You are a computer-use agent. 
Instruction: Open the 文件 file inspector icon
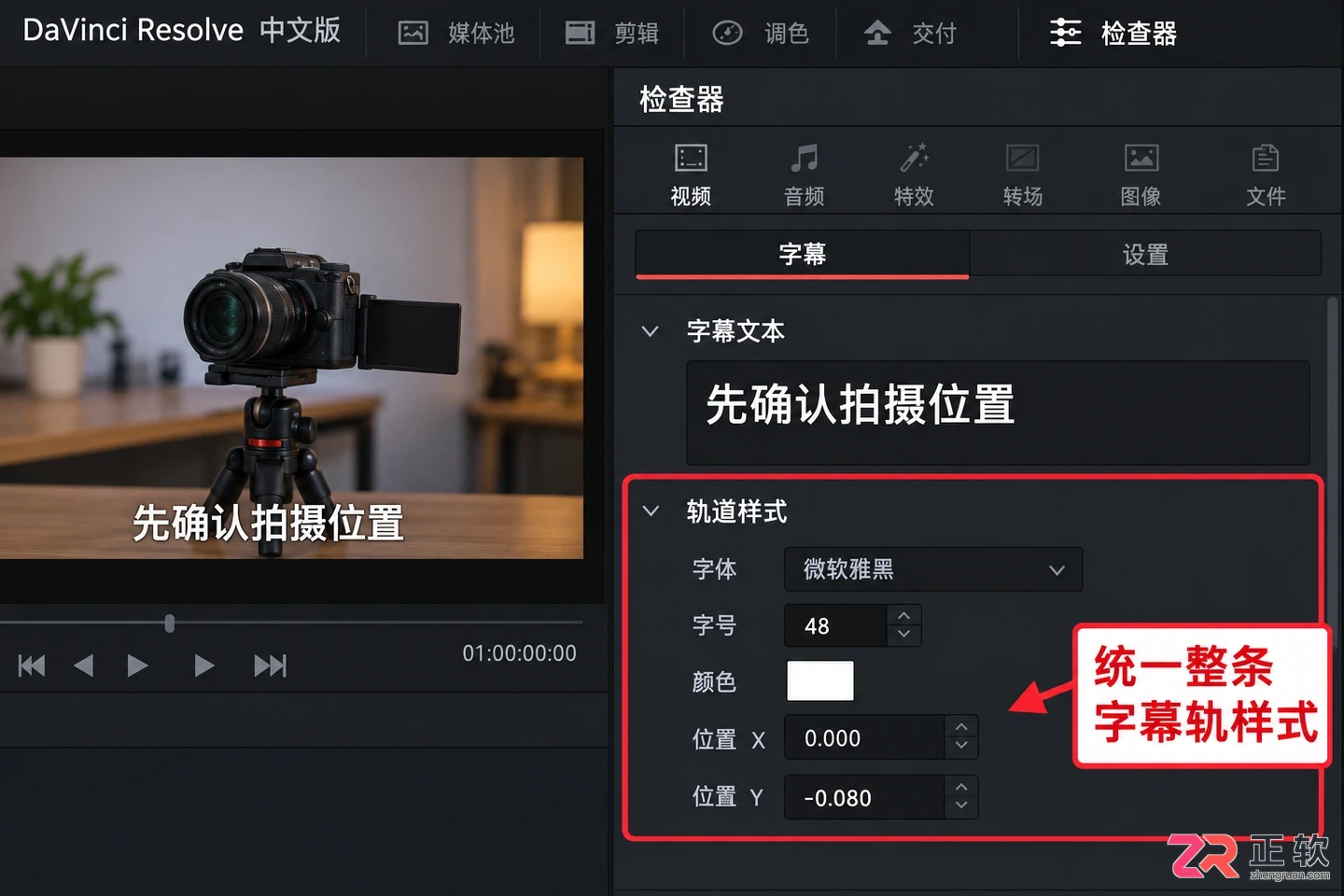coord(1266,175)
